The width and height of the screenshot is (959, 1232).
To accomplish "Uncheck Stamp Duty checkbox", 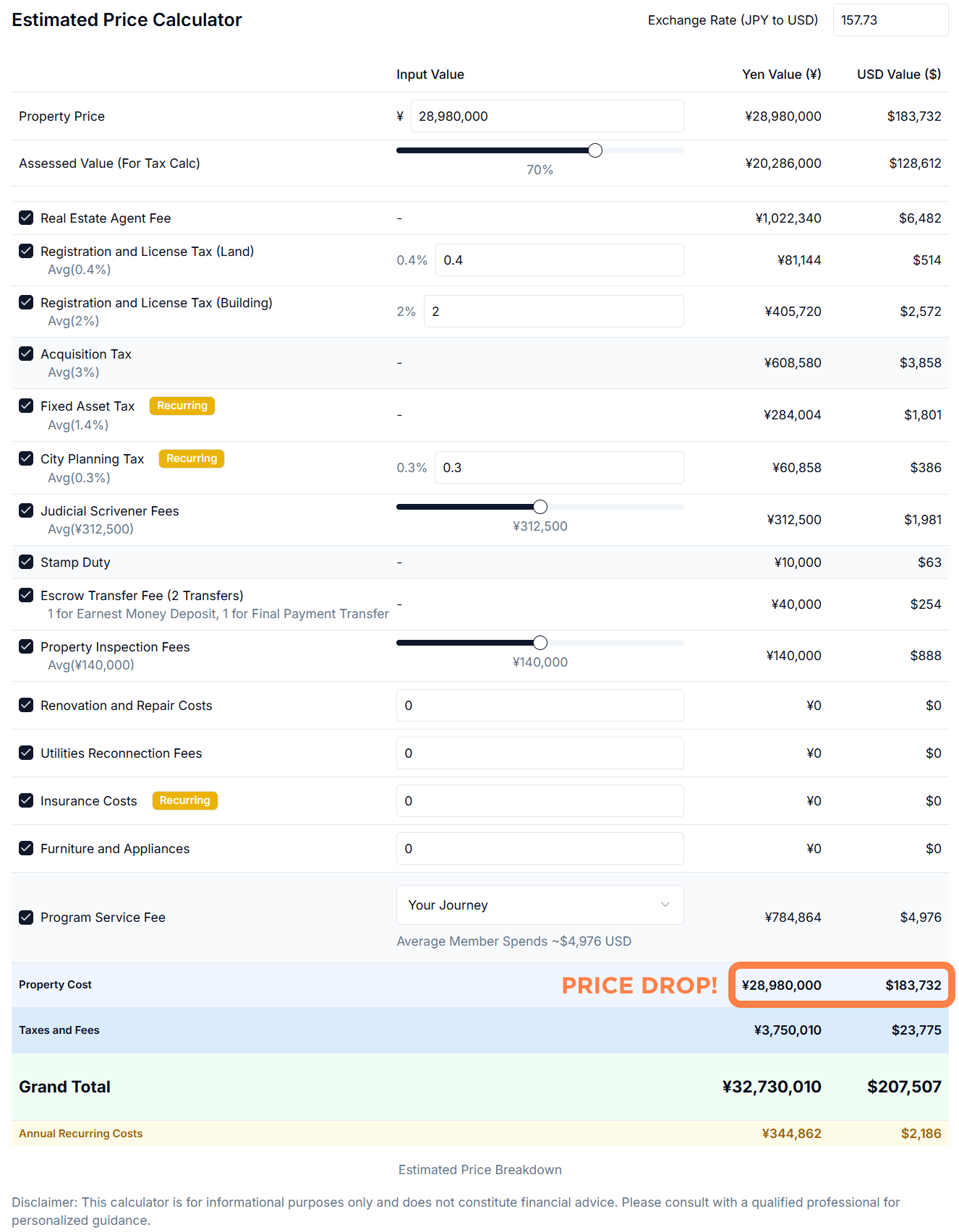I will pos(26,562).
